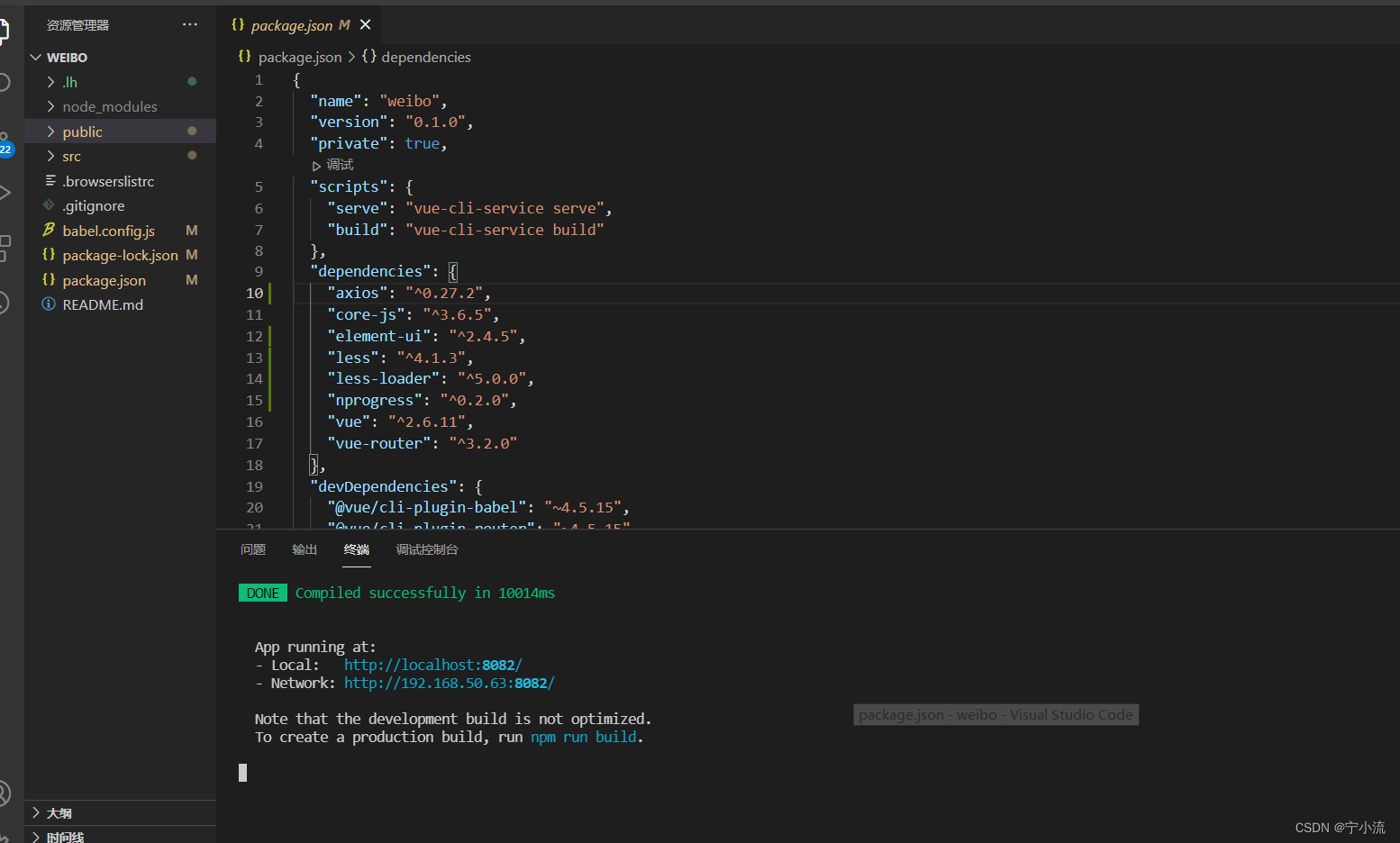Open the Explorer view in activity bar
Image resolution: width=1400 pixels, height=843 pixels.
point(4,30)
